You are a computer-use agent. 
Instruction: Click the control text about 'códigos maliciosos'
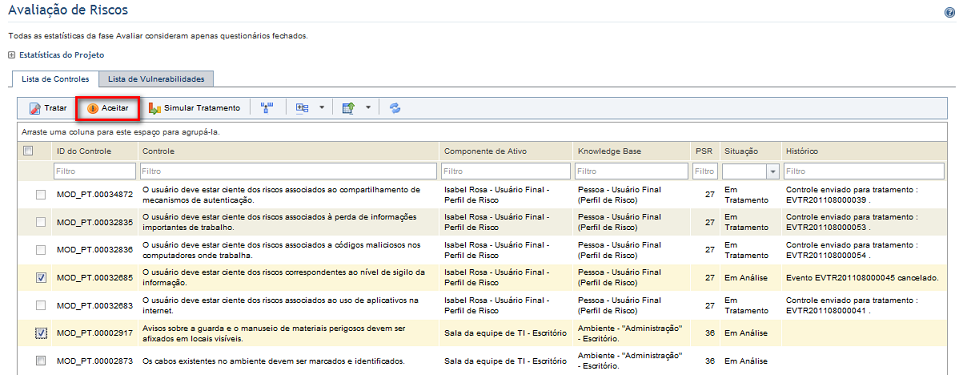coord(281,250)
